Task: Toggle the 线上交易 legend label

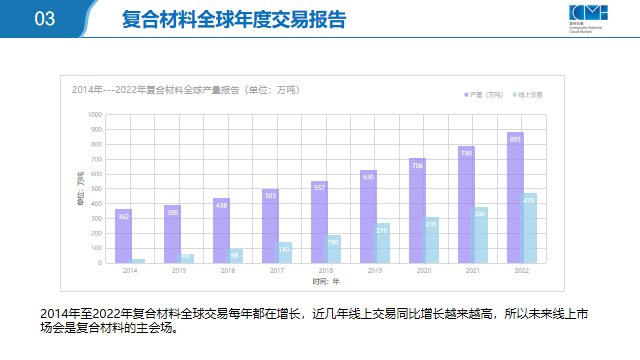Action: click(x=530, y=95)
